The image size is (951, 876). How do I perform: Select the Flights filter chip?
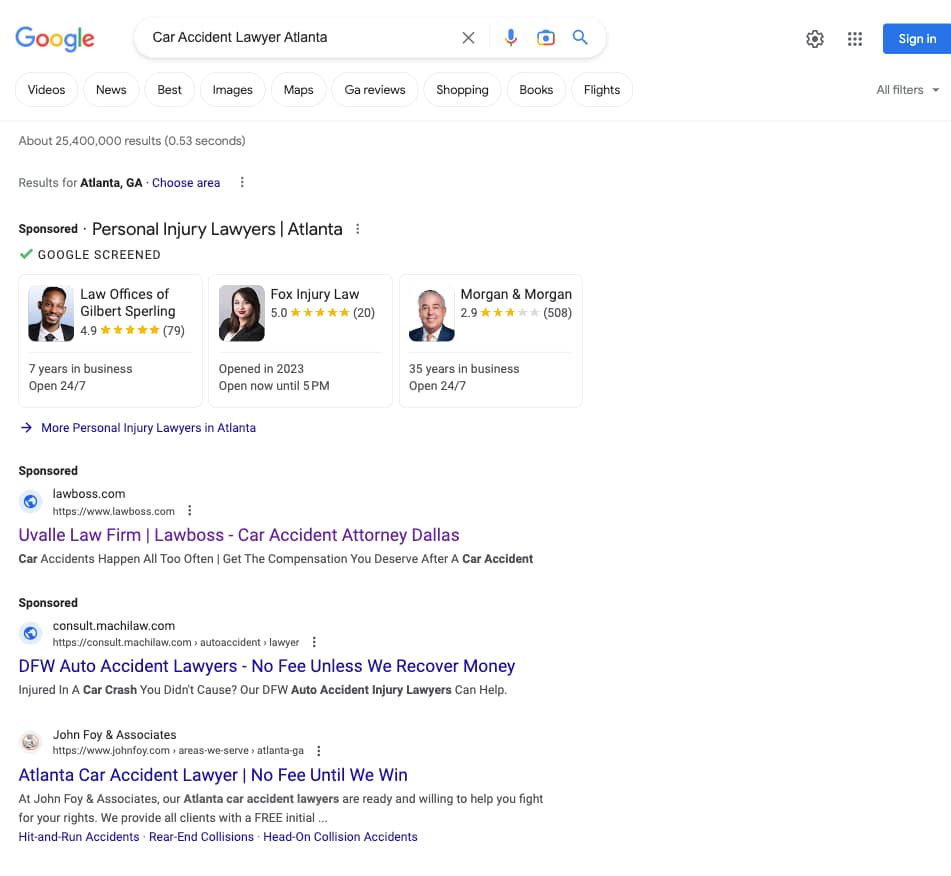pyautogui.click(x=602, y=90)
